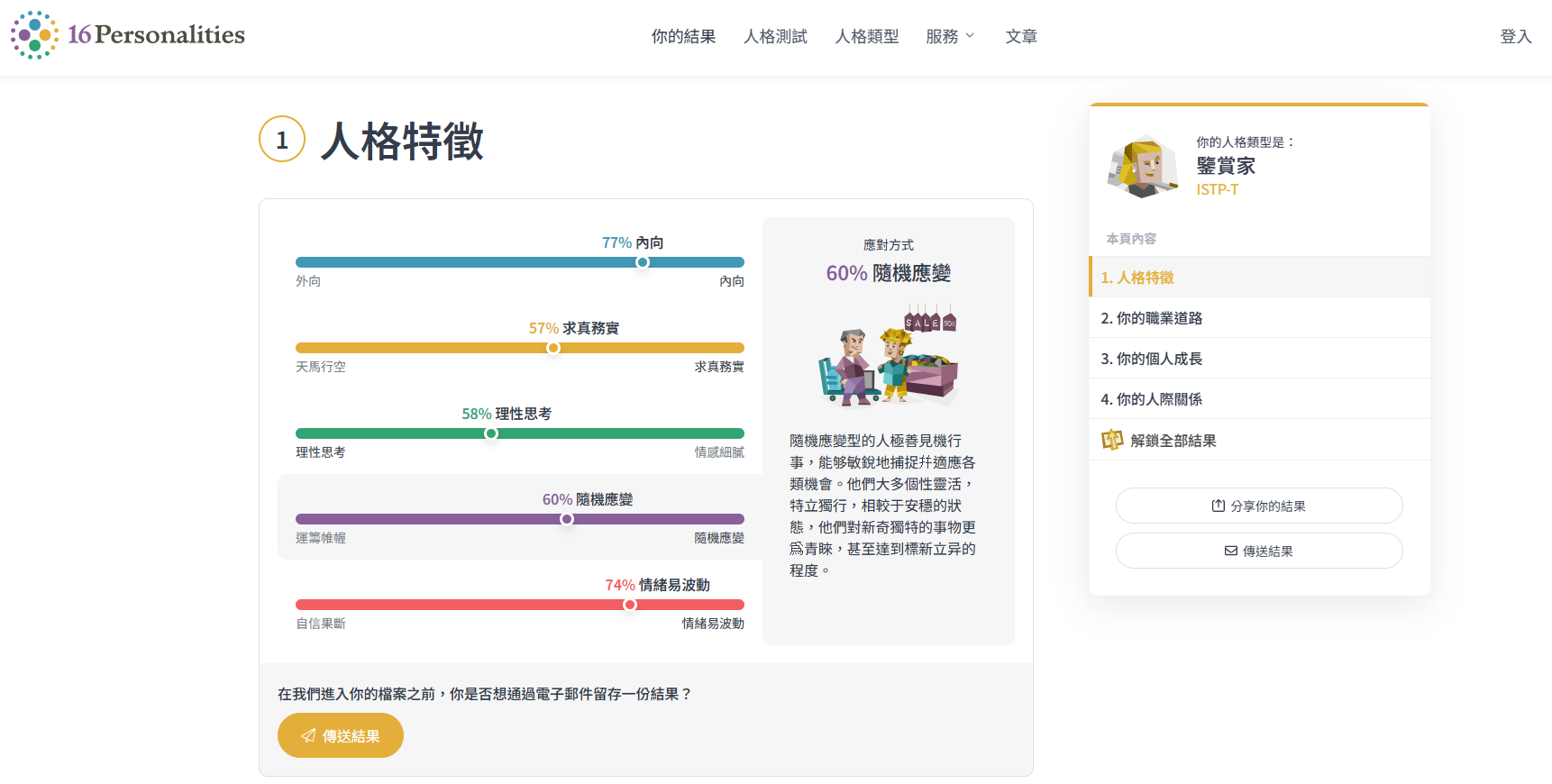Click the share icon in 分享你的結果 button
The height and width of the screenshot is (784, 1552).
coord(1218,506)
